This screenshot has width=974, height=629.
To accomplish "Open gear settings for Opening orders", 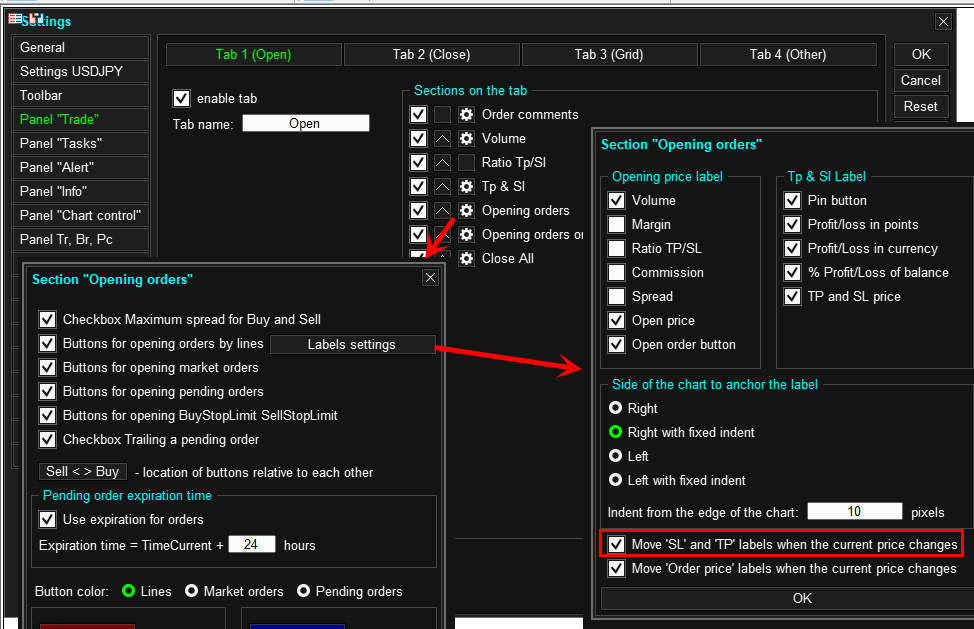I will (467, 210).
